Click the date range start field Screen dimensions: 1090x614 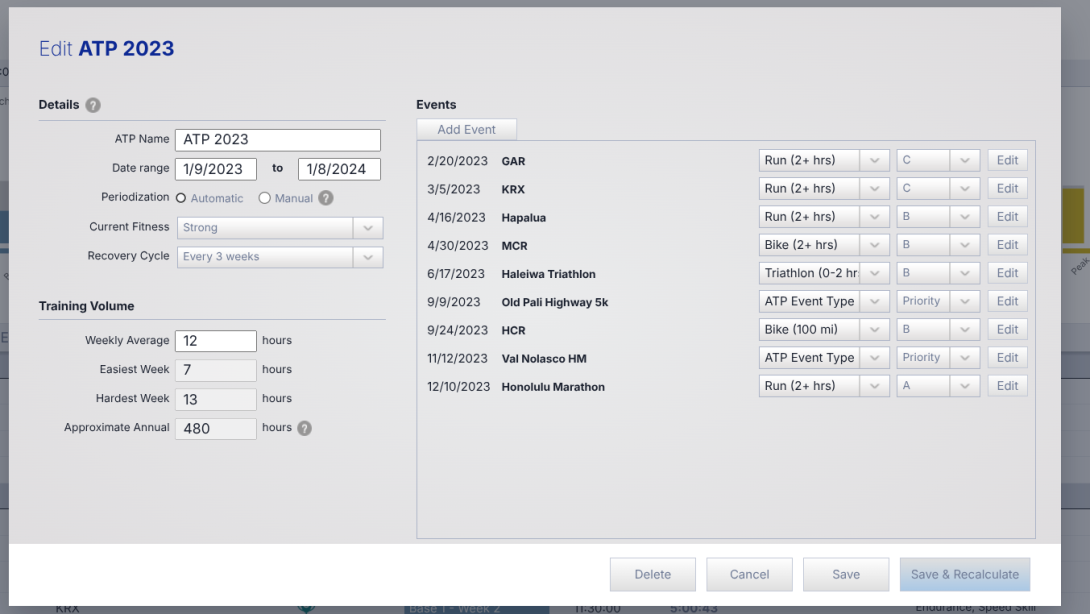pos(215,169)
